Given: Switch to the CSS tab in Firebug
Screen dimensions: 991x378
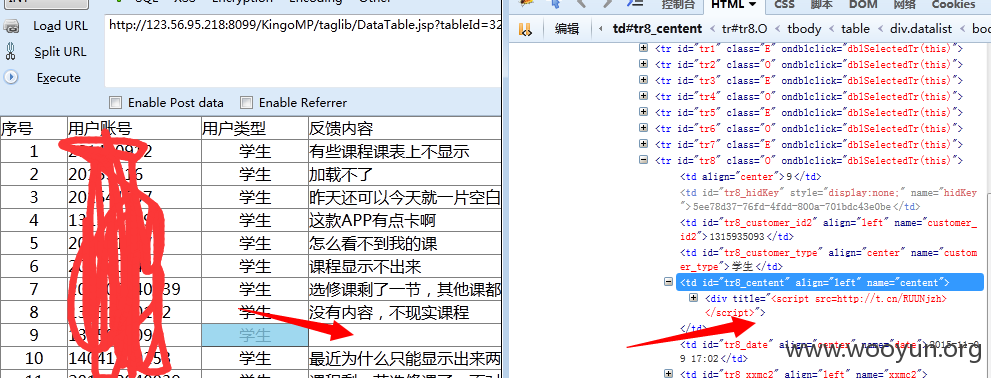Looking at the screenshot, I should pyautogui.click(x=784, y=4).
